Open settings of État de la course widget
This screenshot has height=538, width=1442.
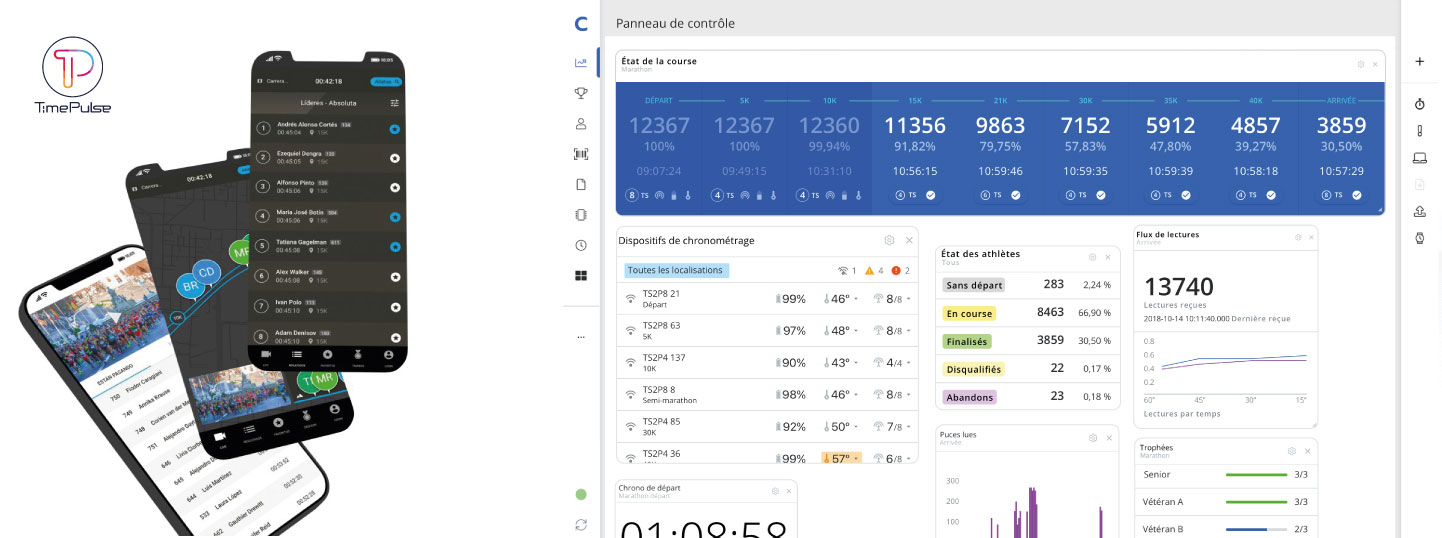coord(1361,64)
